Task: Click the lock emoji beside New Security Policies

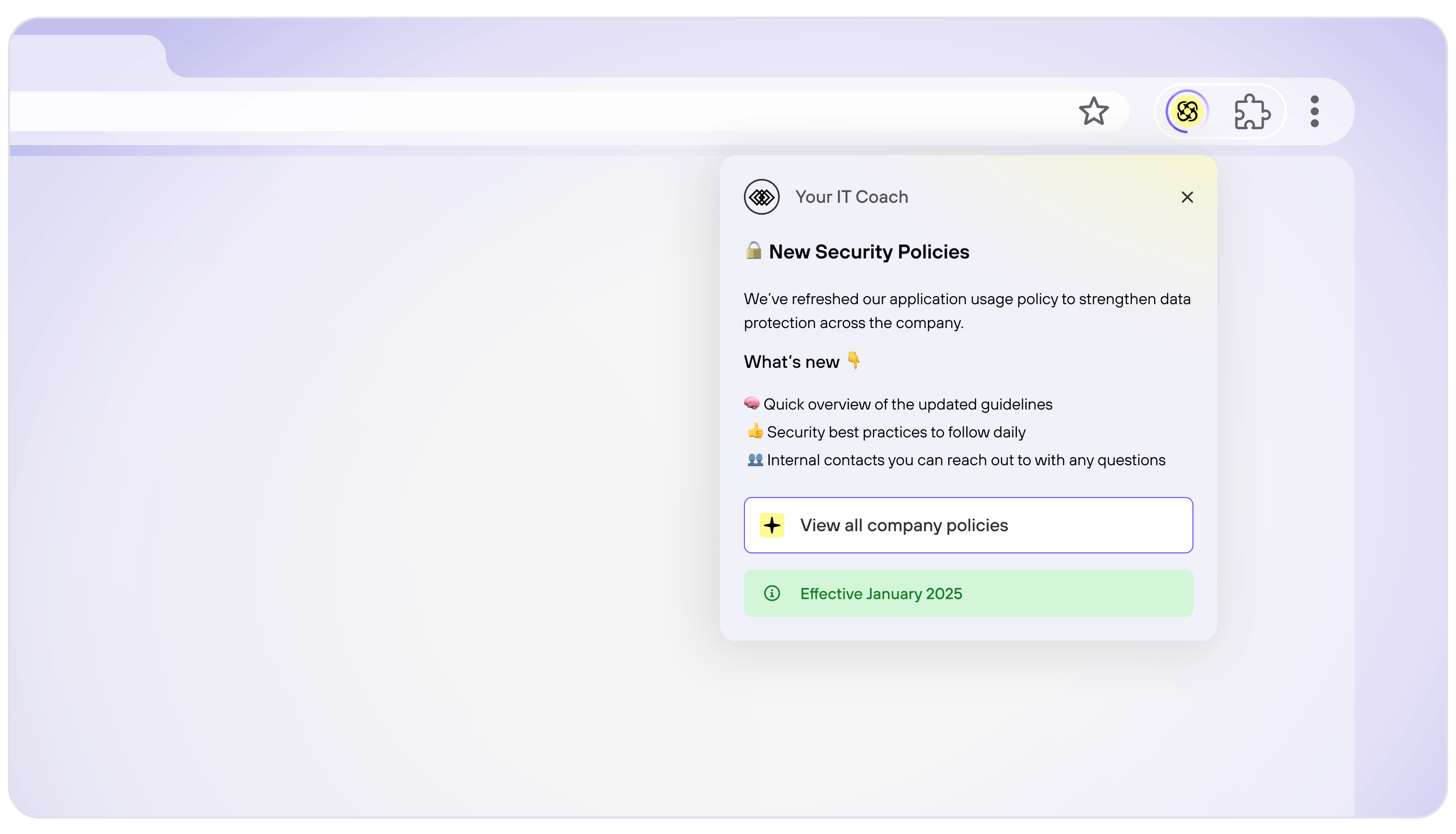Action: 753,250
